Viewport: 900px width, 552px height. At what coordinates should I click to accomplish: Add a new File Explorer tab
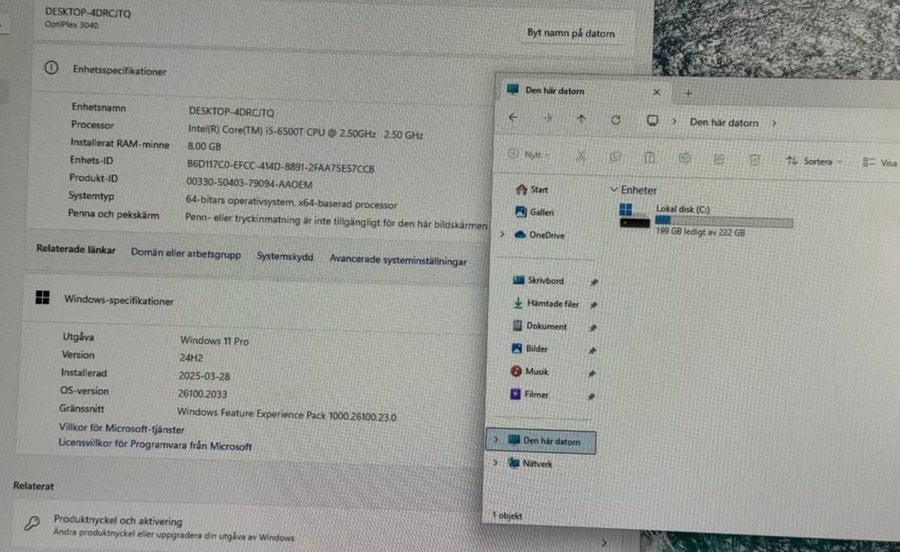click(688, 92)
